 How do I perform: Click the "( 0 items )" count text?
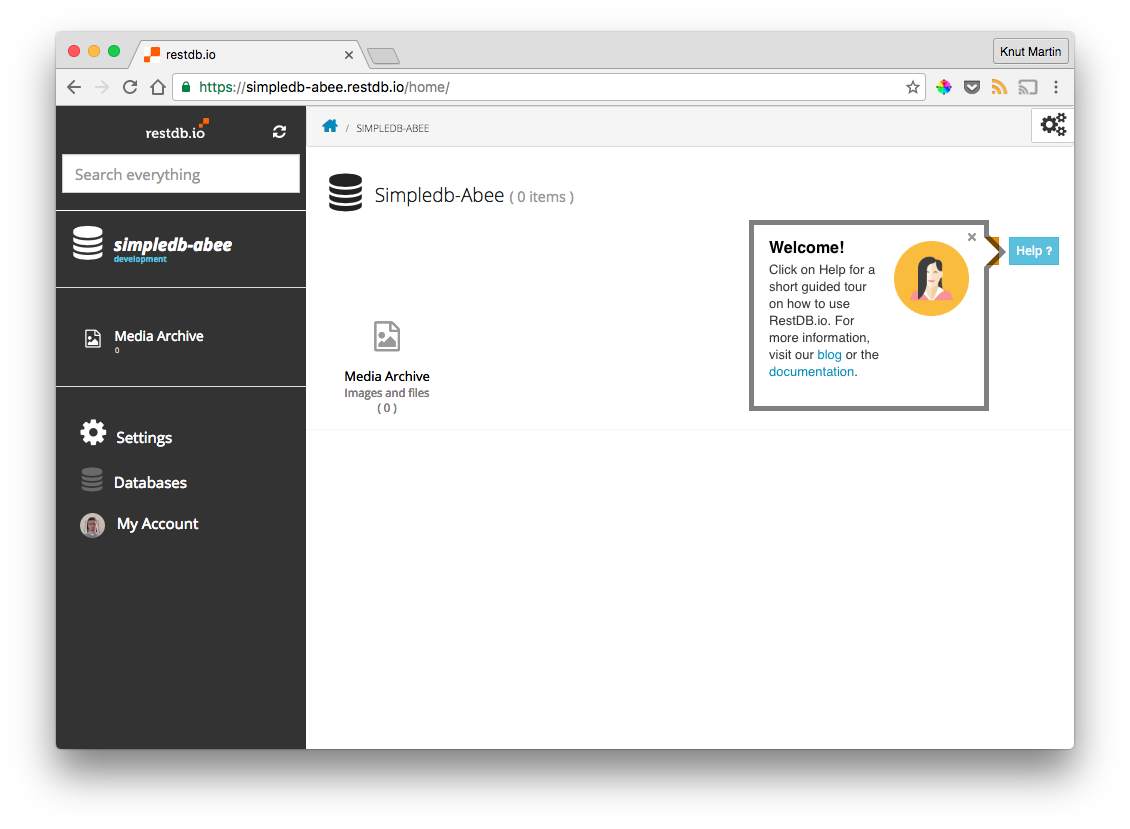(x=542, y=197)
